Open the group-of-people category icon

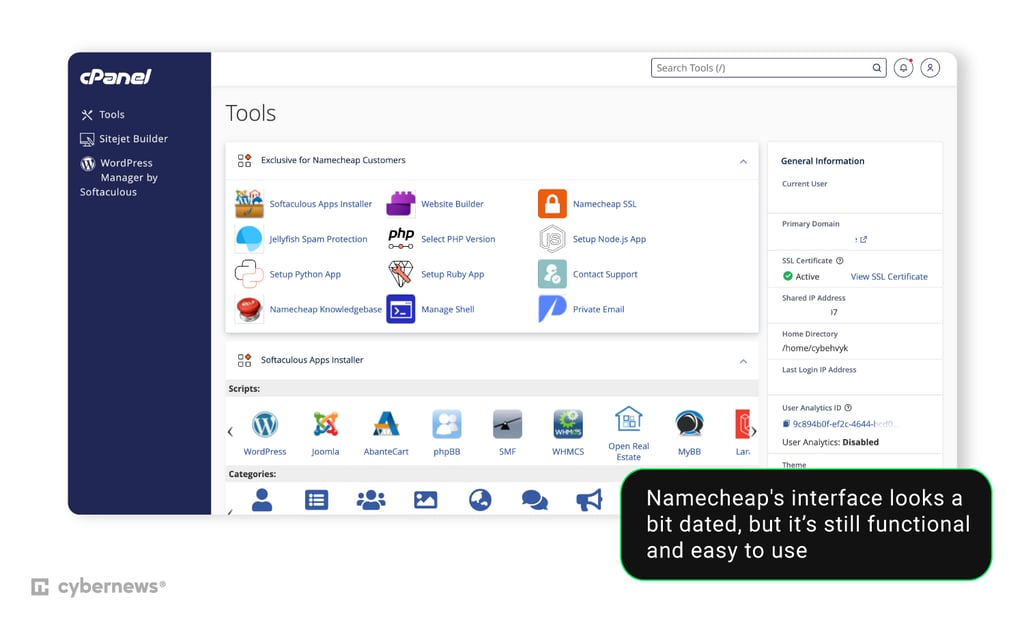371,500
